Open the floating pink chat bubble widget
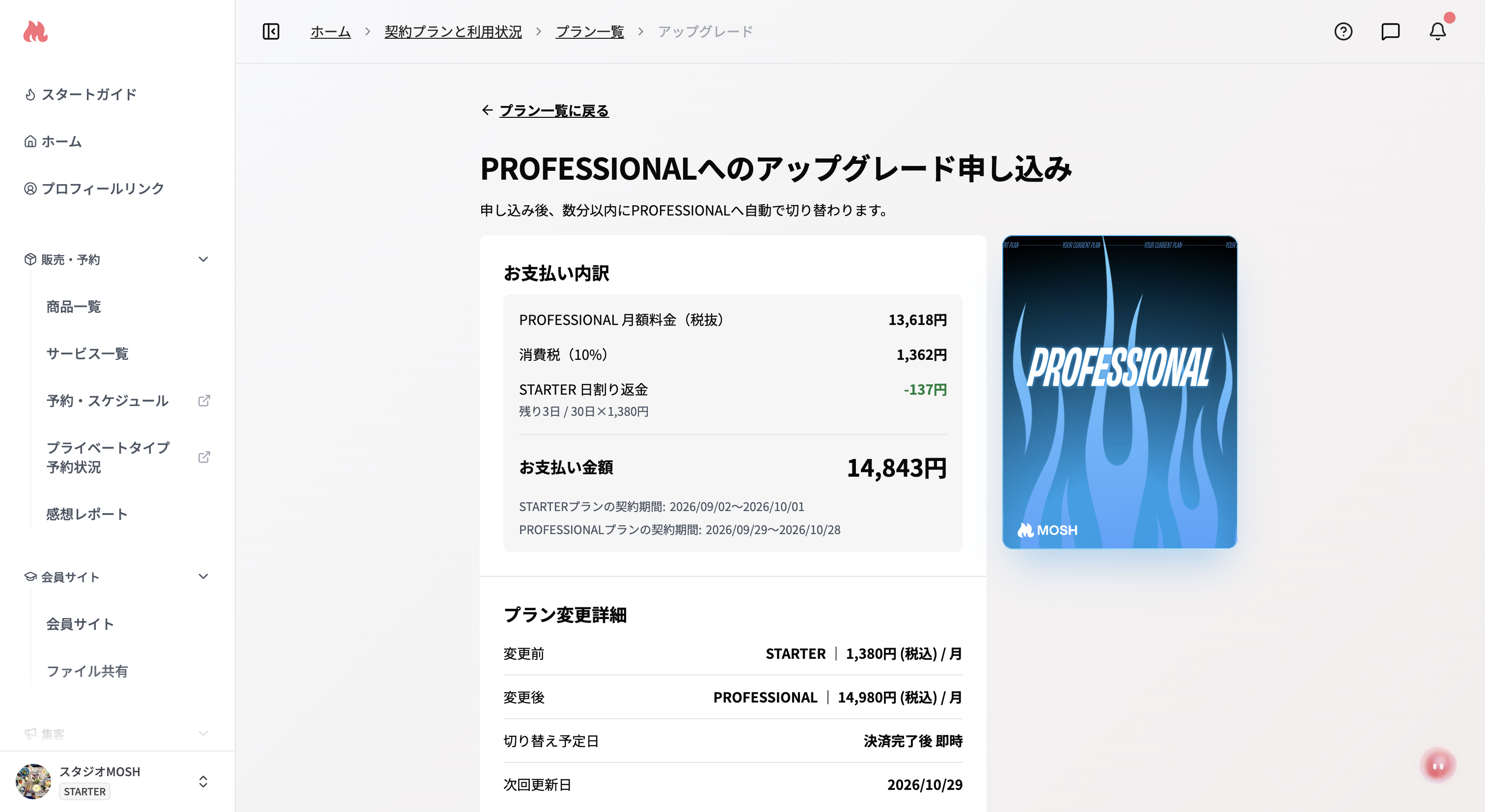 [x=1438, y=765]
